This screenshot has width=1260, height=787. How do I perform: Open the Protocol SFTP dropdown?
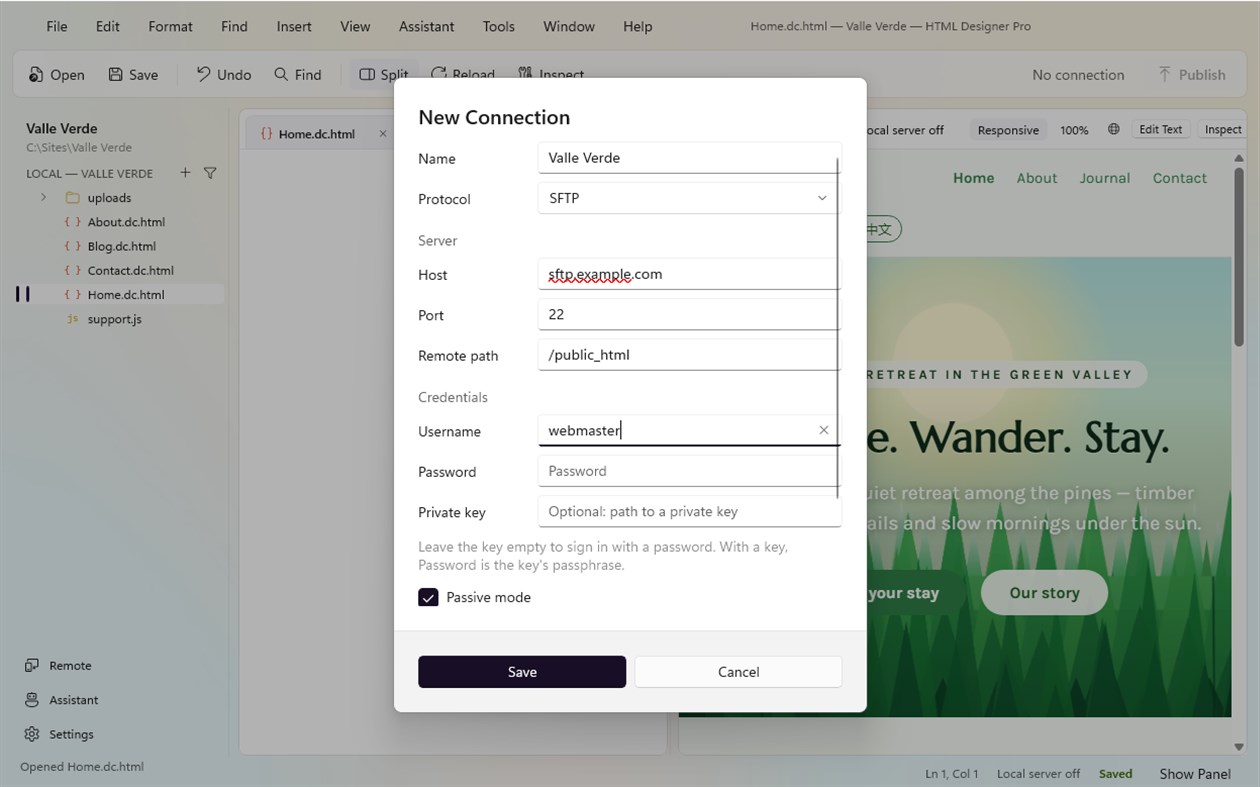pos(689,198)
